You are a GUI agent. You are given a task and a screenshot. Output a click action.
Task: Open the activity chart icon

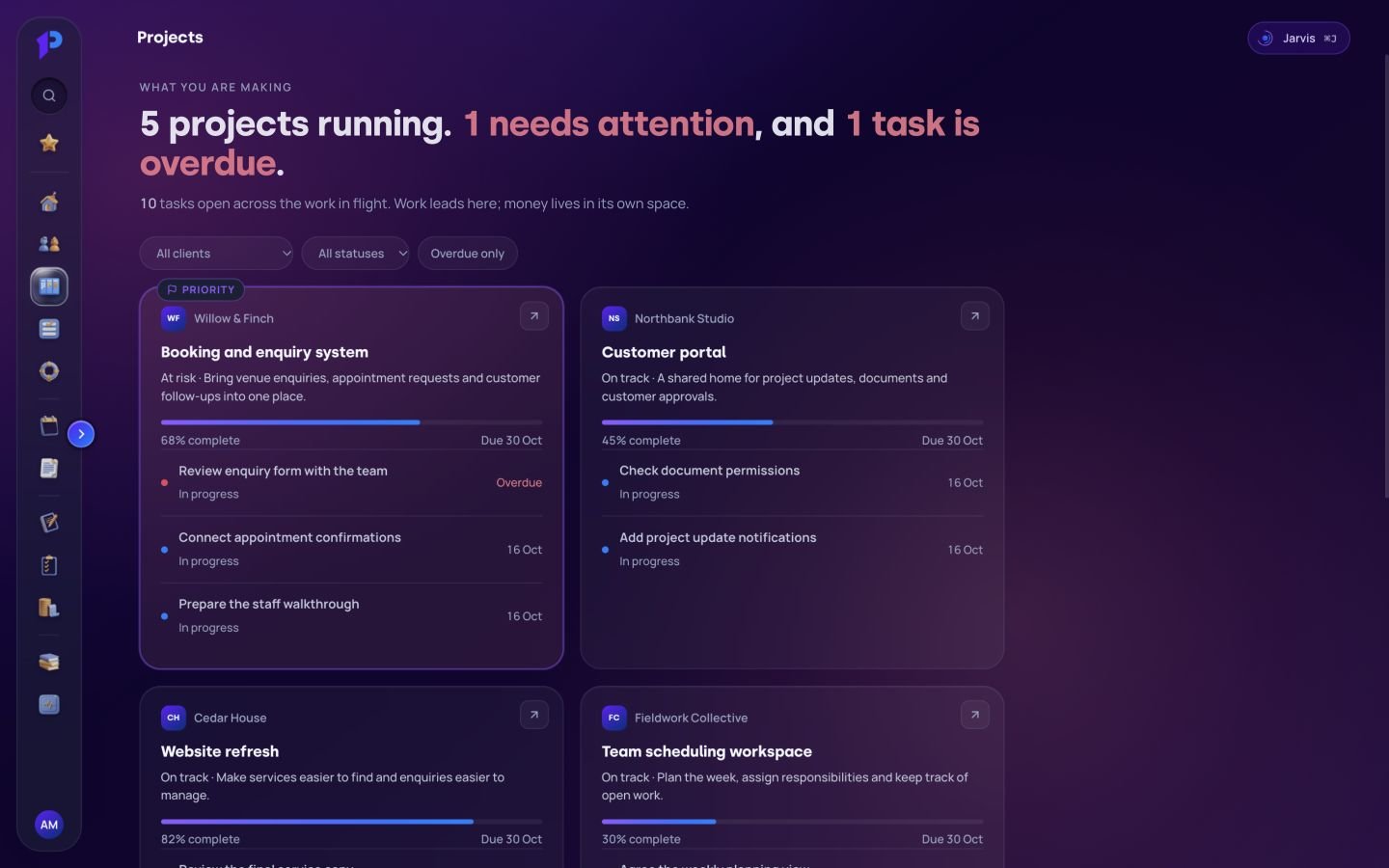tap(49, 704)
